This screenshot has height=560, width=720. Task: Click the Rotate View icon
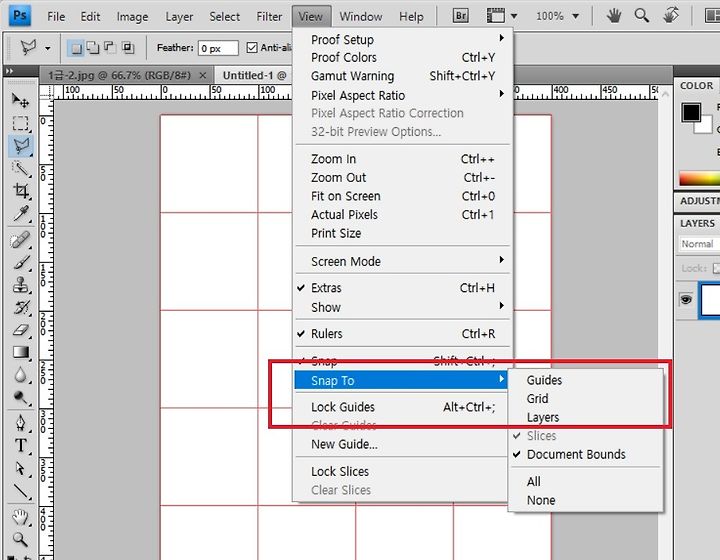[x=671, y=16]
